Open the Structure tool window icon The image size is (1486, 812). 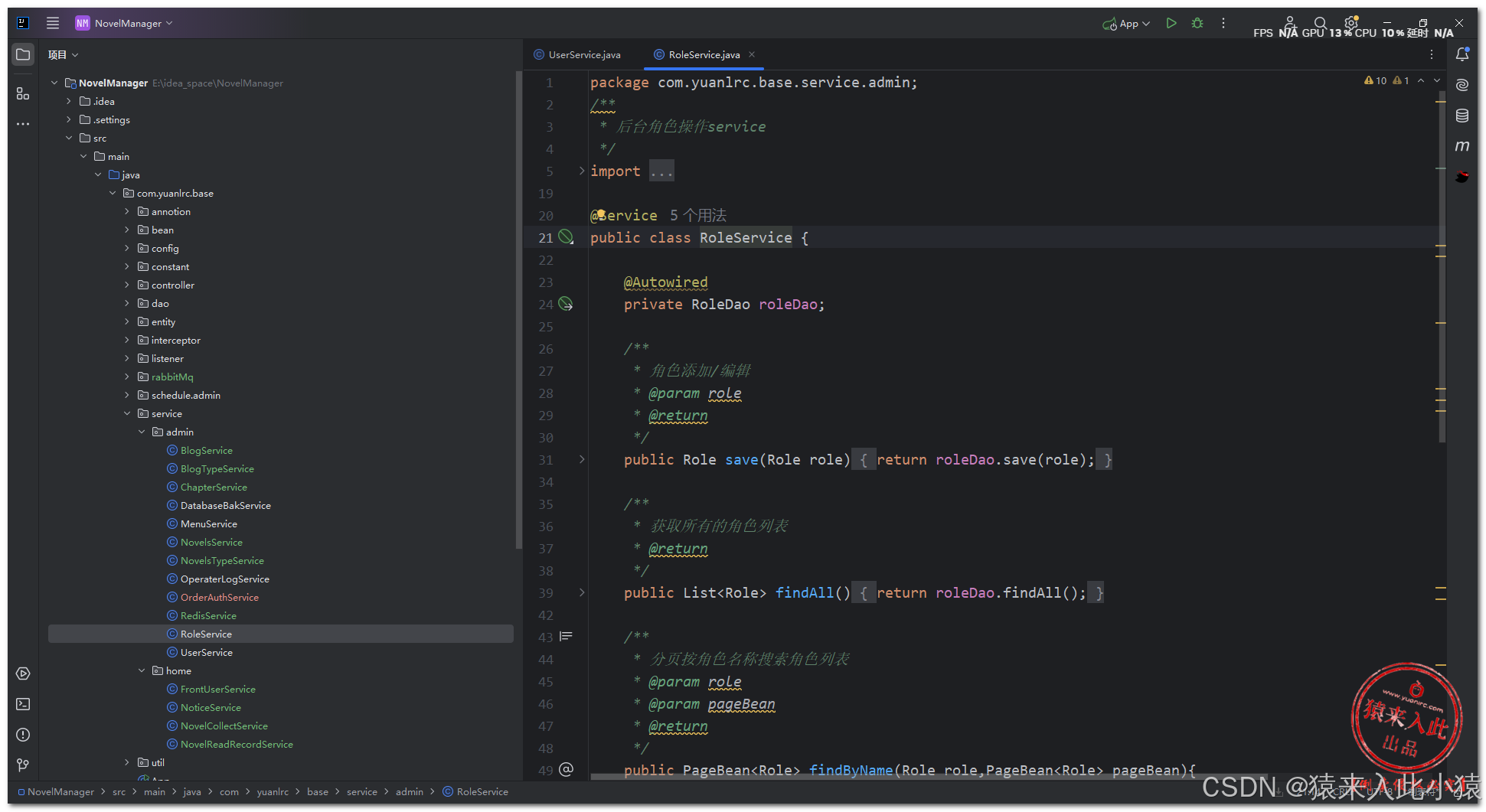point(23,93)
